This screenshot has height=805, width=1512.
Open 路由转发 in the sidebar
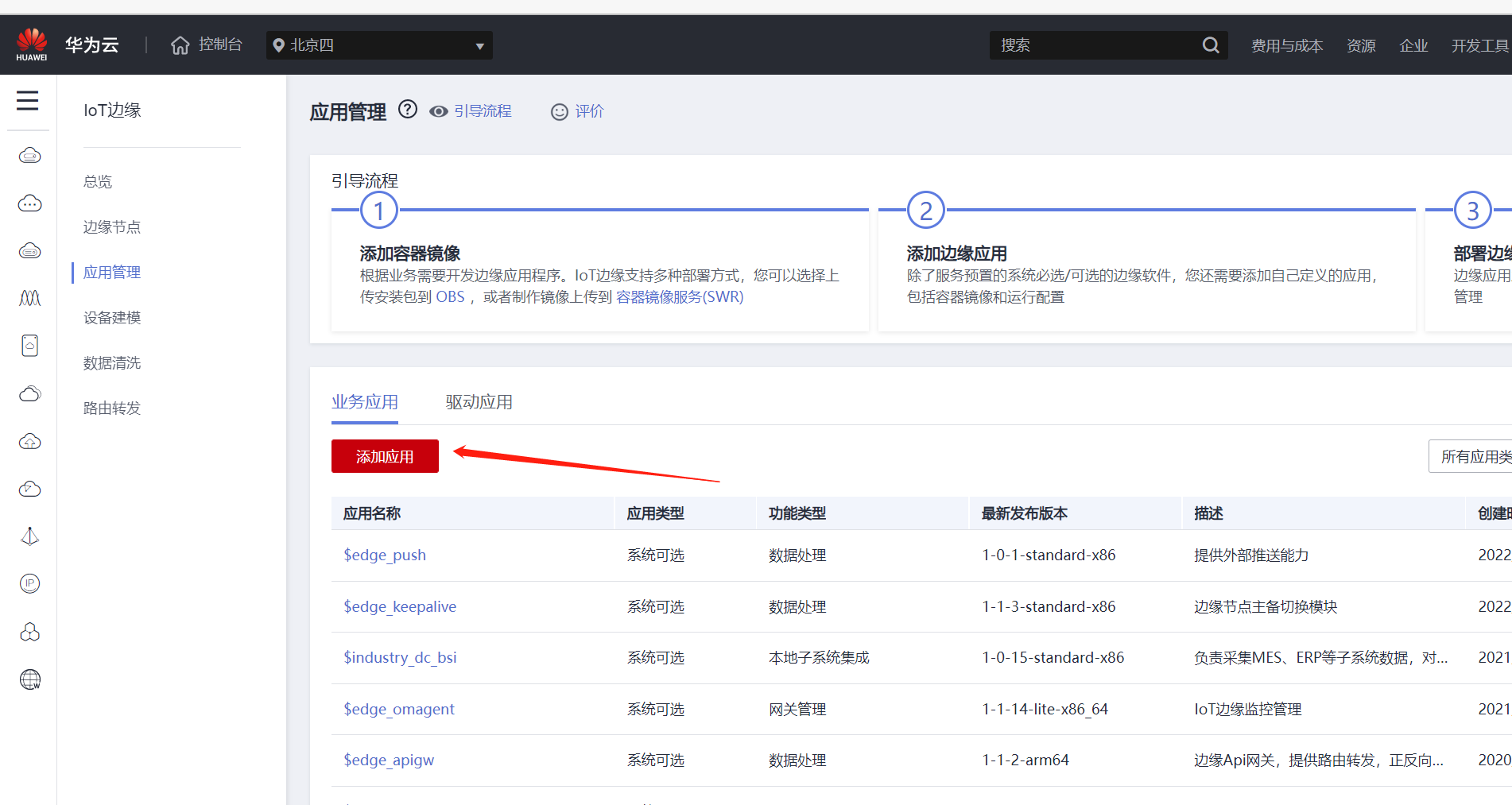[x=112, y=408]
